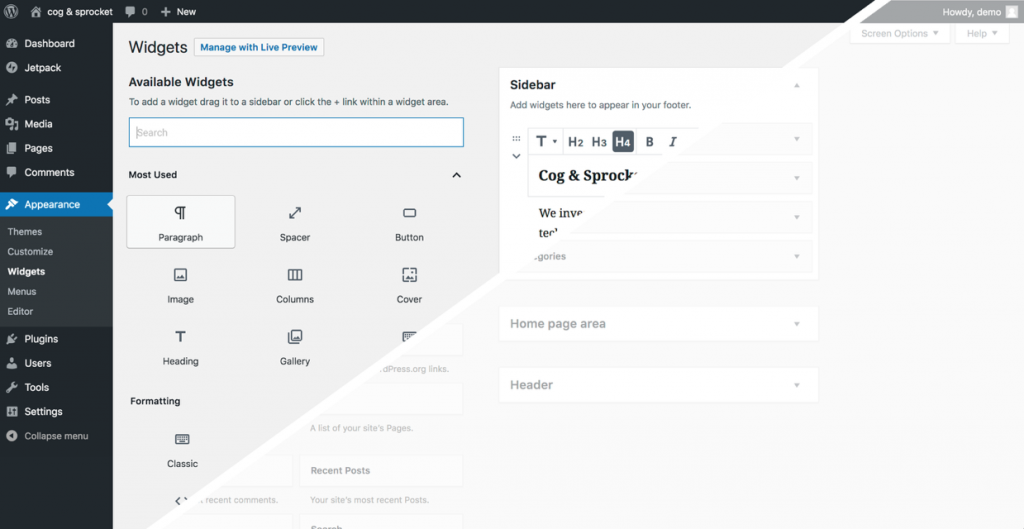Pick the Image block icon
This screenshot has width=1024, height=529.
point(180,275)
